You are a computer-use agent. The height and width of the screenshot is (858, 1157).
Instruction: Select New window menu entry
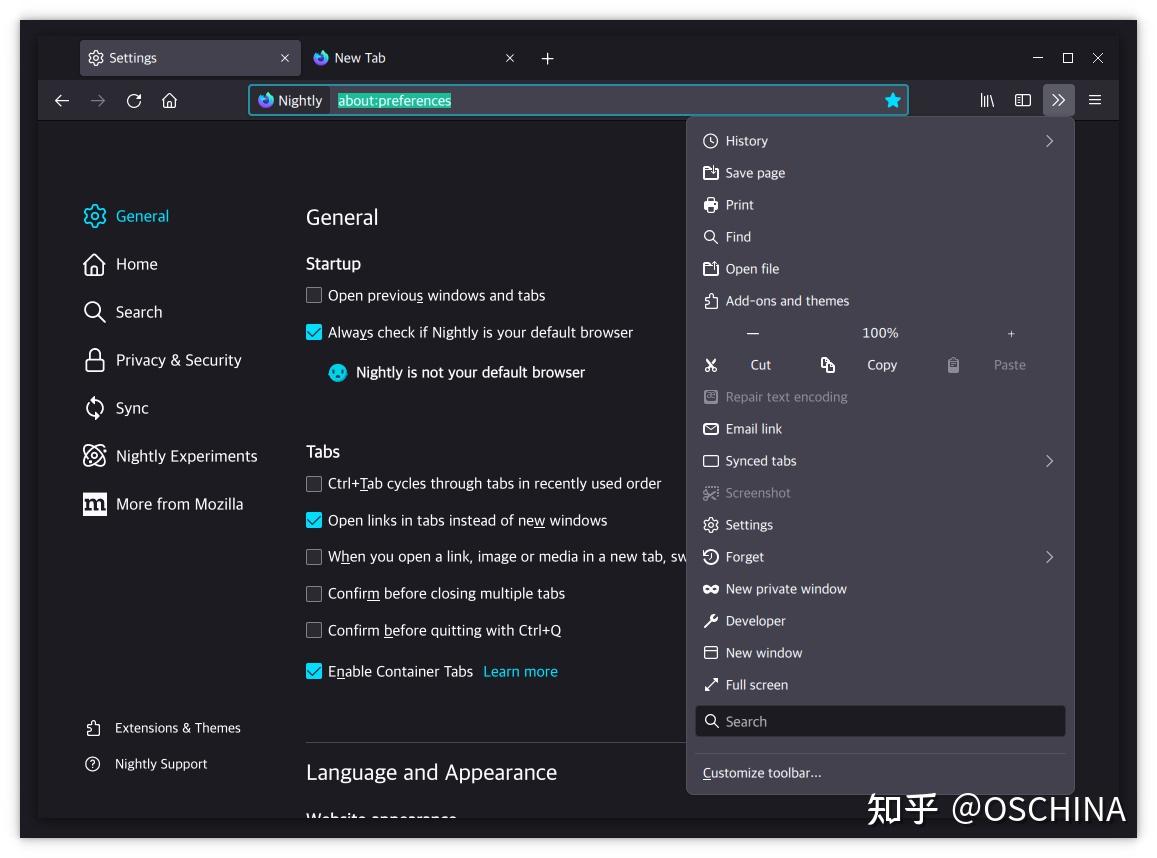point(880,653)
